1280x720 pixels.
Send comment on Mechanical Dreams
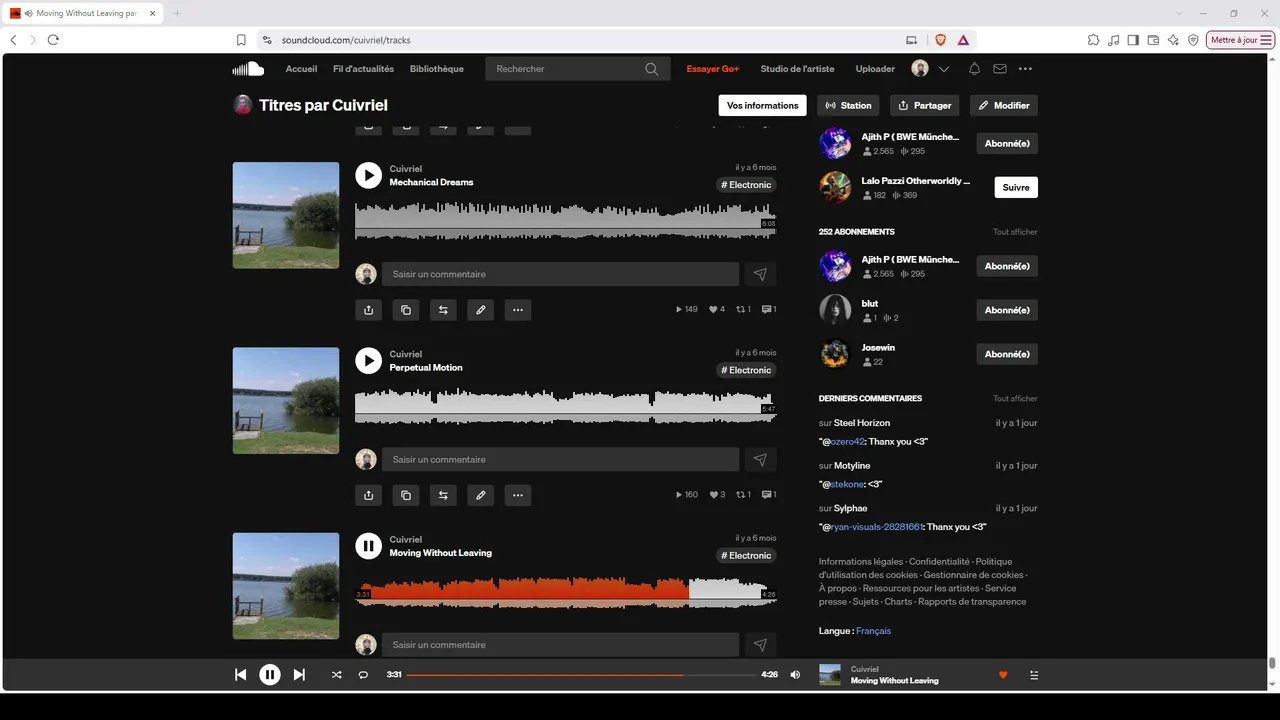pyautogui.click(x=760, y=274)
